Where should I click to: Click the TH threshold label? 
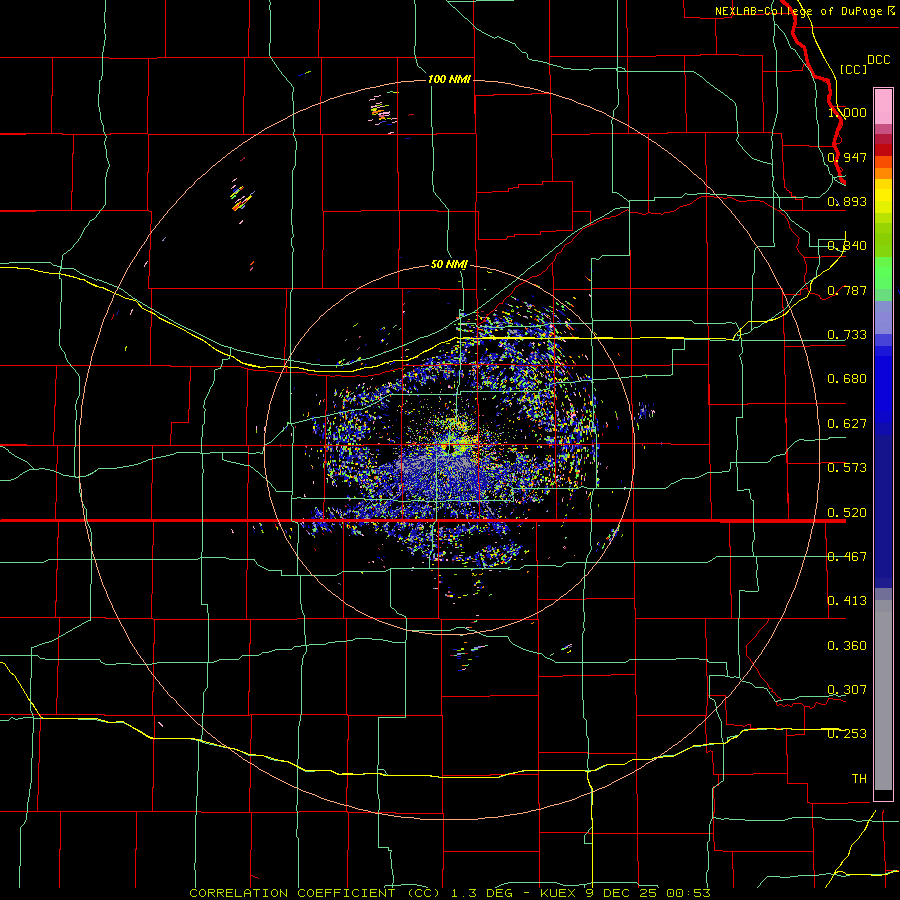(859, 779)
